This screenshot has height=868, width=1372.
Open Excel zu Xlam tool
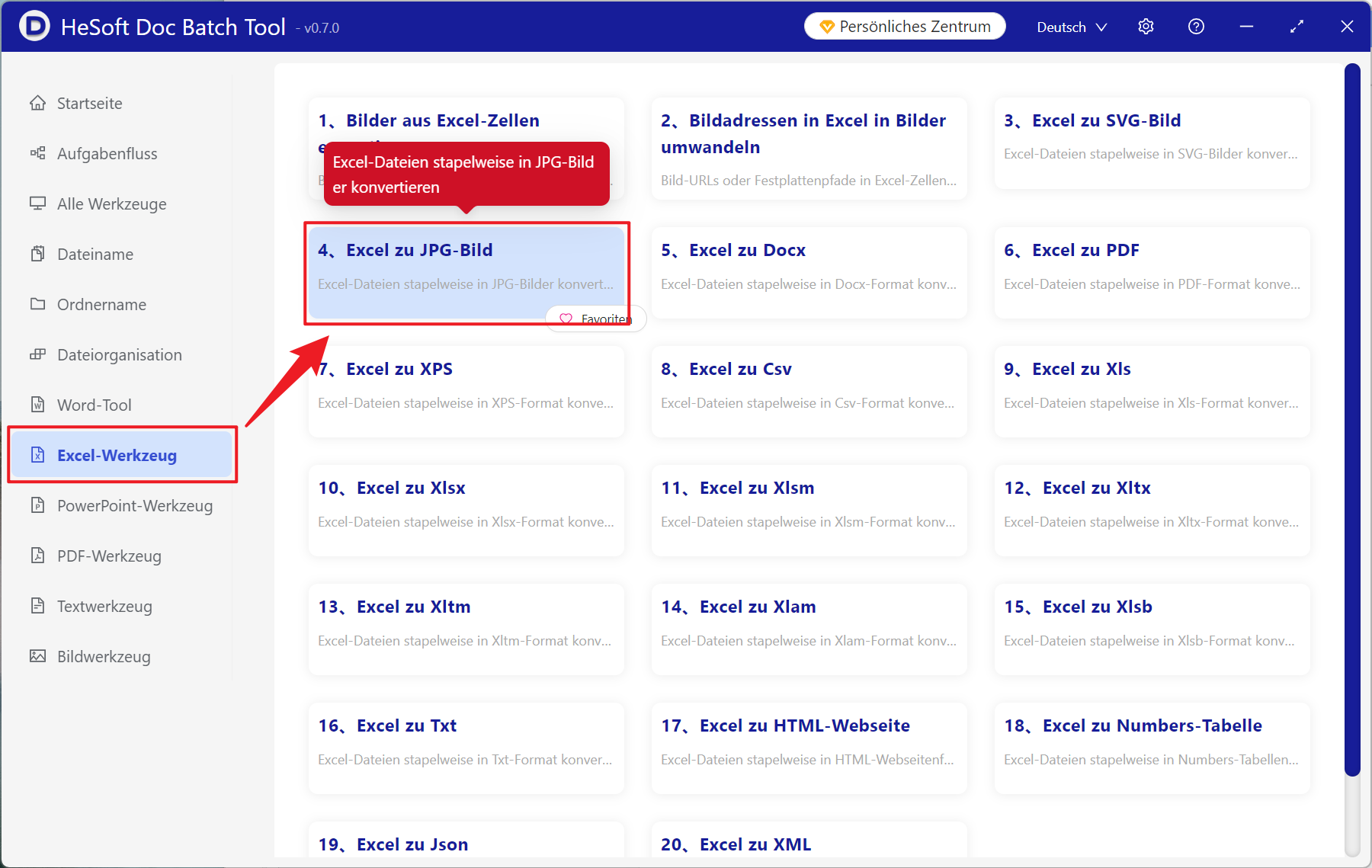tap(809, 629)
